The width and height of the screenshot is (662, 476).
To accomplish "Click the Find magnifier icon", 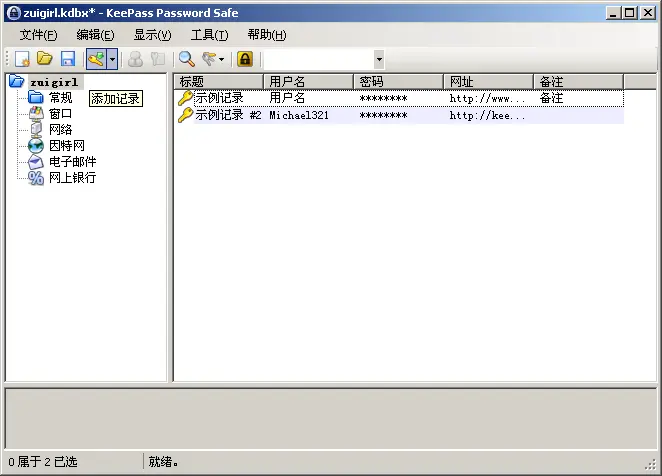I will [x=187, y=59].
